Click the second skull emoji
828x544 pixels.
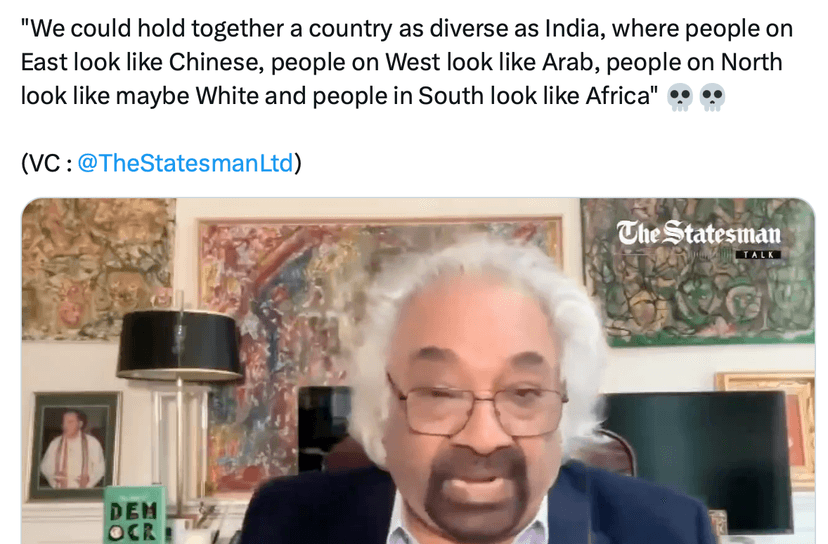(712, 97)
